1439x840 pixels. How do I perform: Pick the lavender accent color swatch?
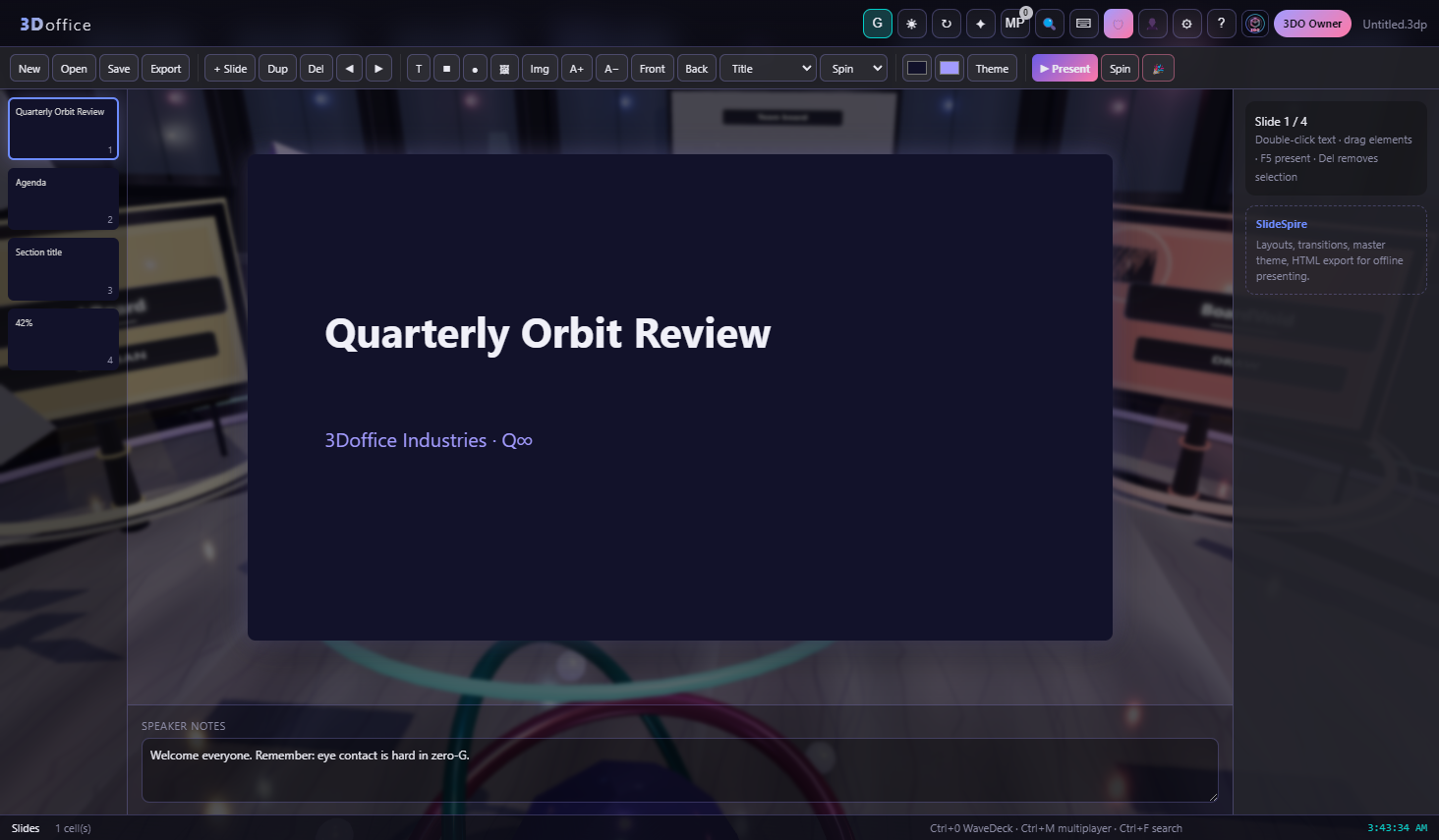(950, 69)
